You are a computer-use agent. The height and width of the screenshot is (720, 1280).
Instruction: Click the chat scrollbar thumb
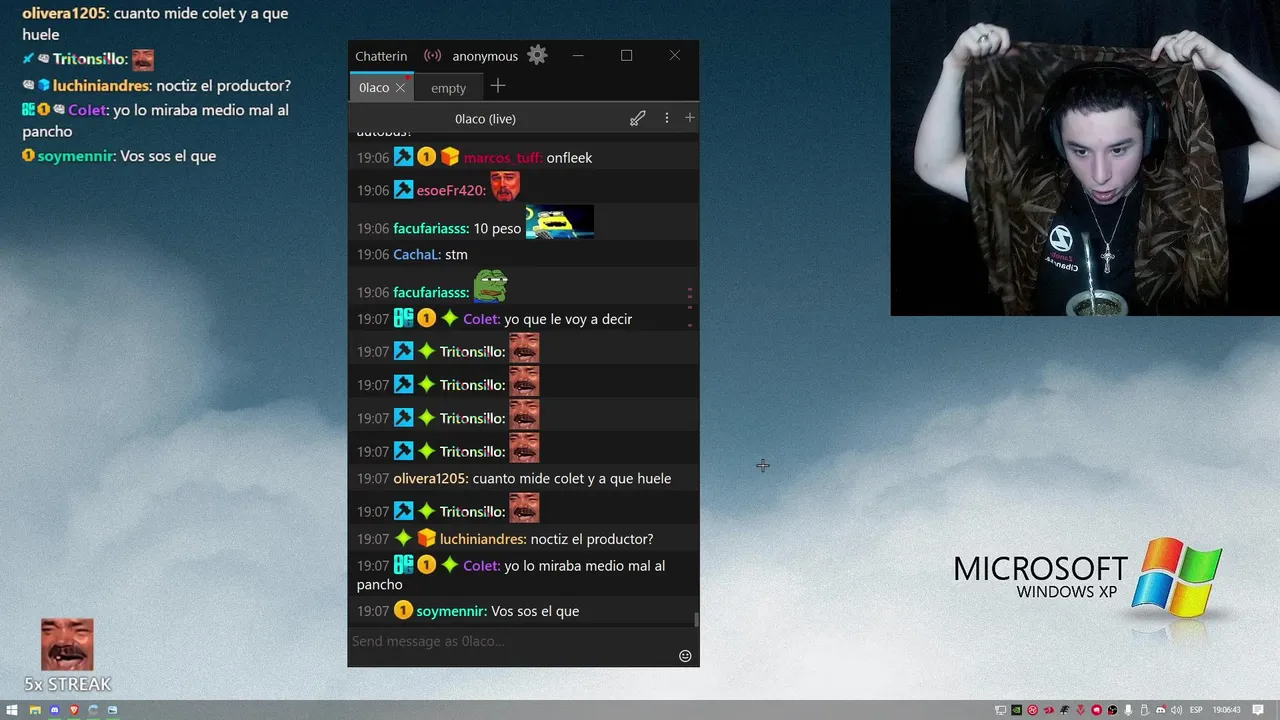[x=696, y=620]
